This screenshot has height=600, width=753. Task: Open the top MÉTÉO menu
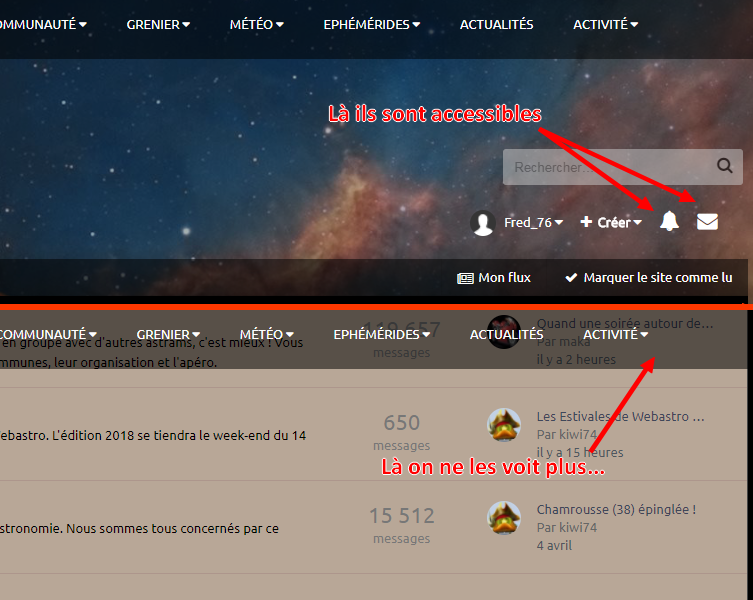[256, 24]
